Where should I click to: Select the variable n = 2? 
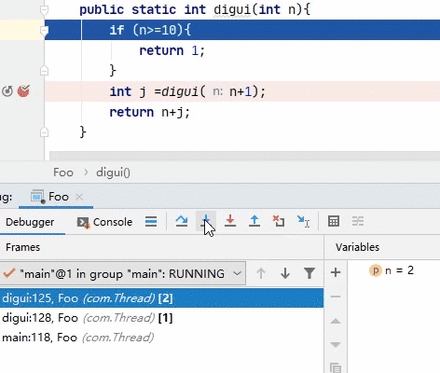(x=392, y=270)
